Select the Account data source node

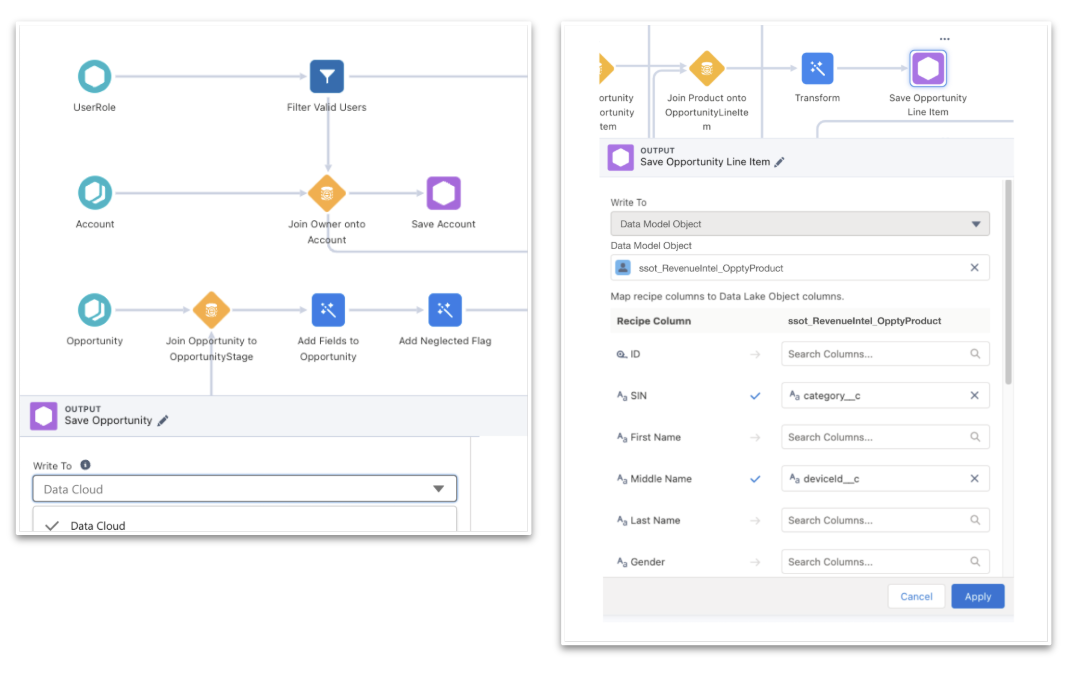point(95,193)
